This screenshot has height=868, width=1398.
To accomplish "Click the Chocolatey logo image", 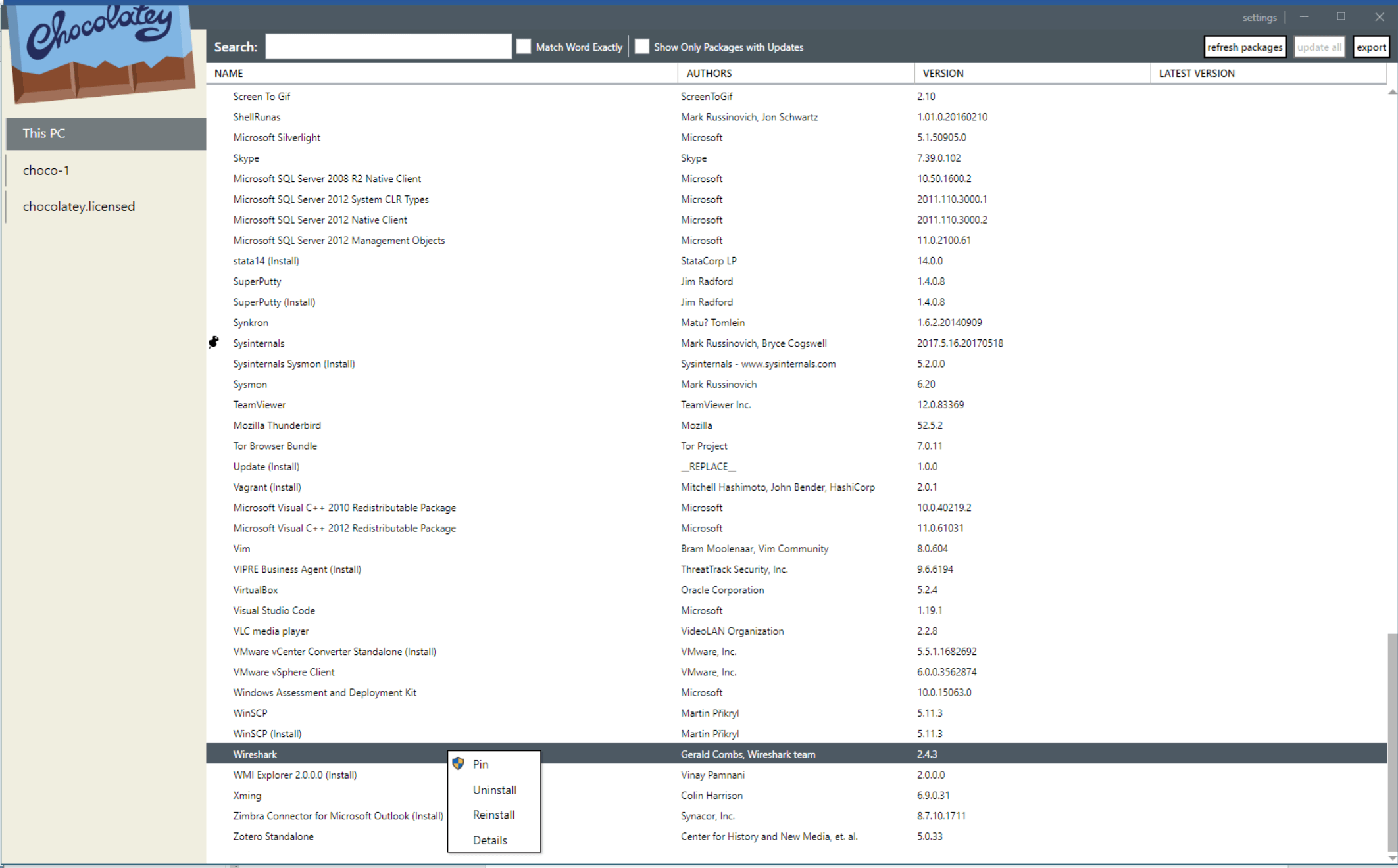I will coord(103,53).
